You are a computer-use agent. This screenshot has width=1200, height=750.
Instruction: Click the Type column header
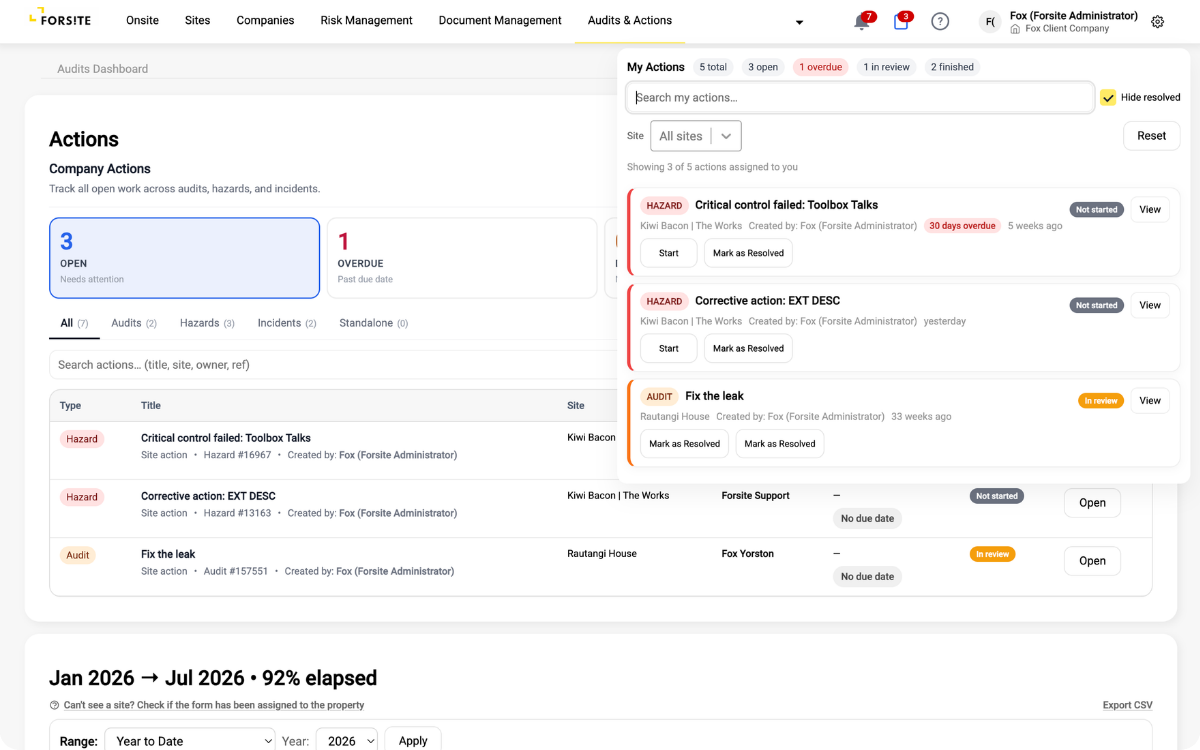click(x=71, y=406)
